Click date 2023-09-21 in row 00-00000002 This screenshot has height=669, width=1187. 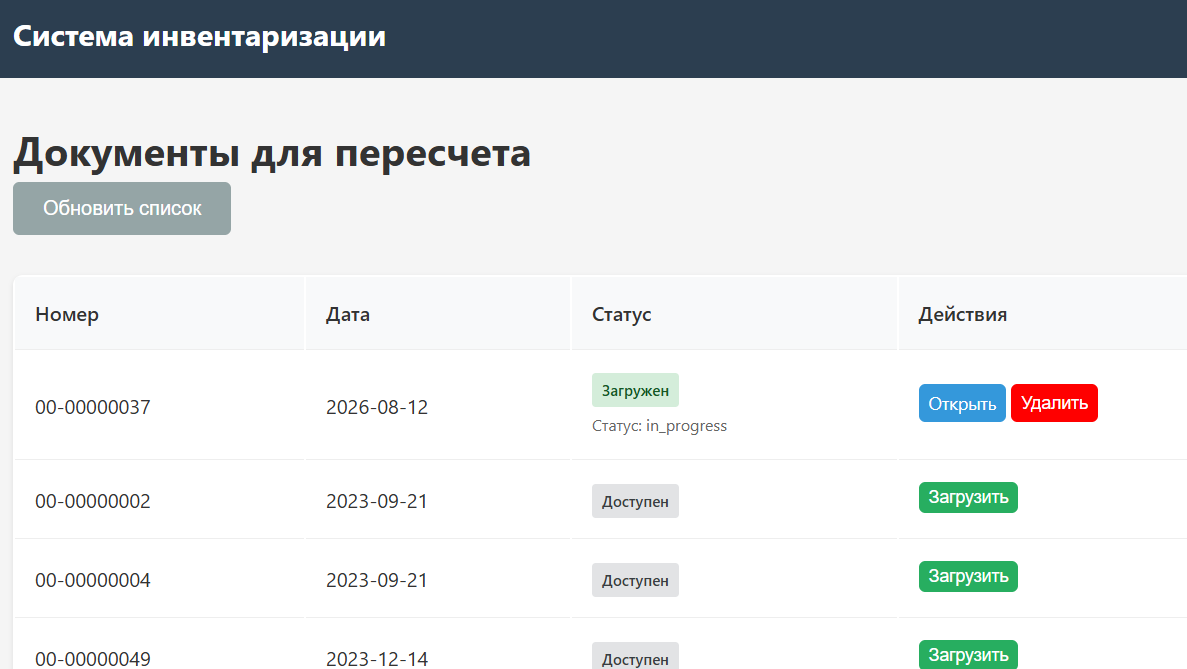[377, 501]
